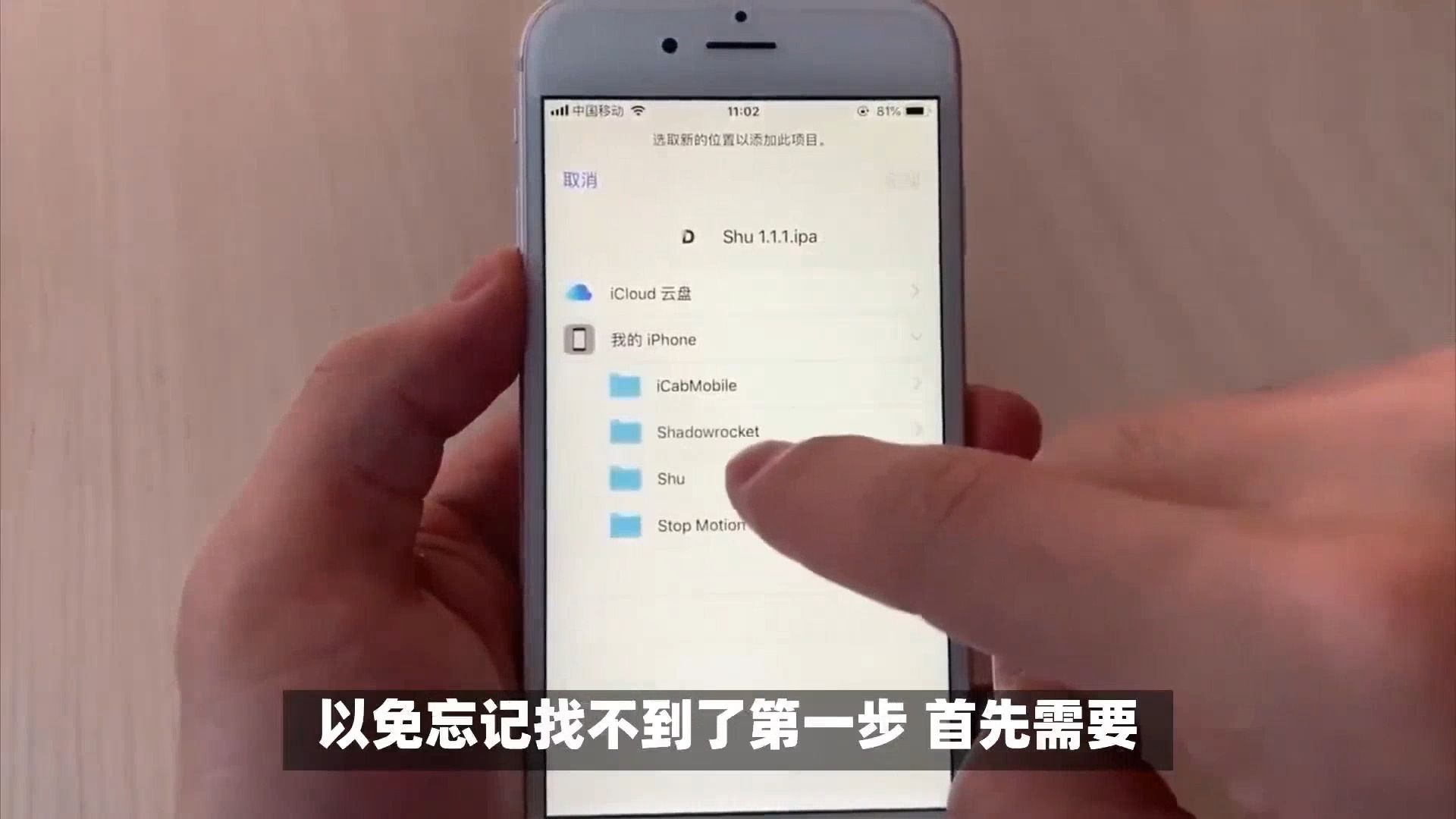Open the Shadowrocket folder

click(x=707, y=431)
